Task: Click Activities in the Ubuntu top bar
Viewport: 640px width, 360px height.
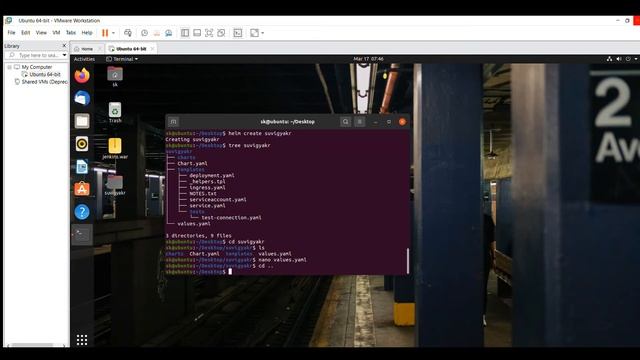Action: click(x=84, y=59)
